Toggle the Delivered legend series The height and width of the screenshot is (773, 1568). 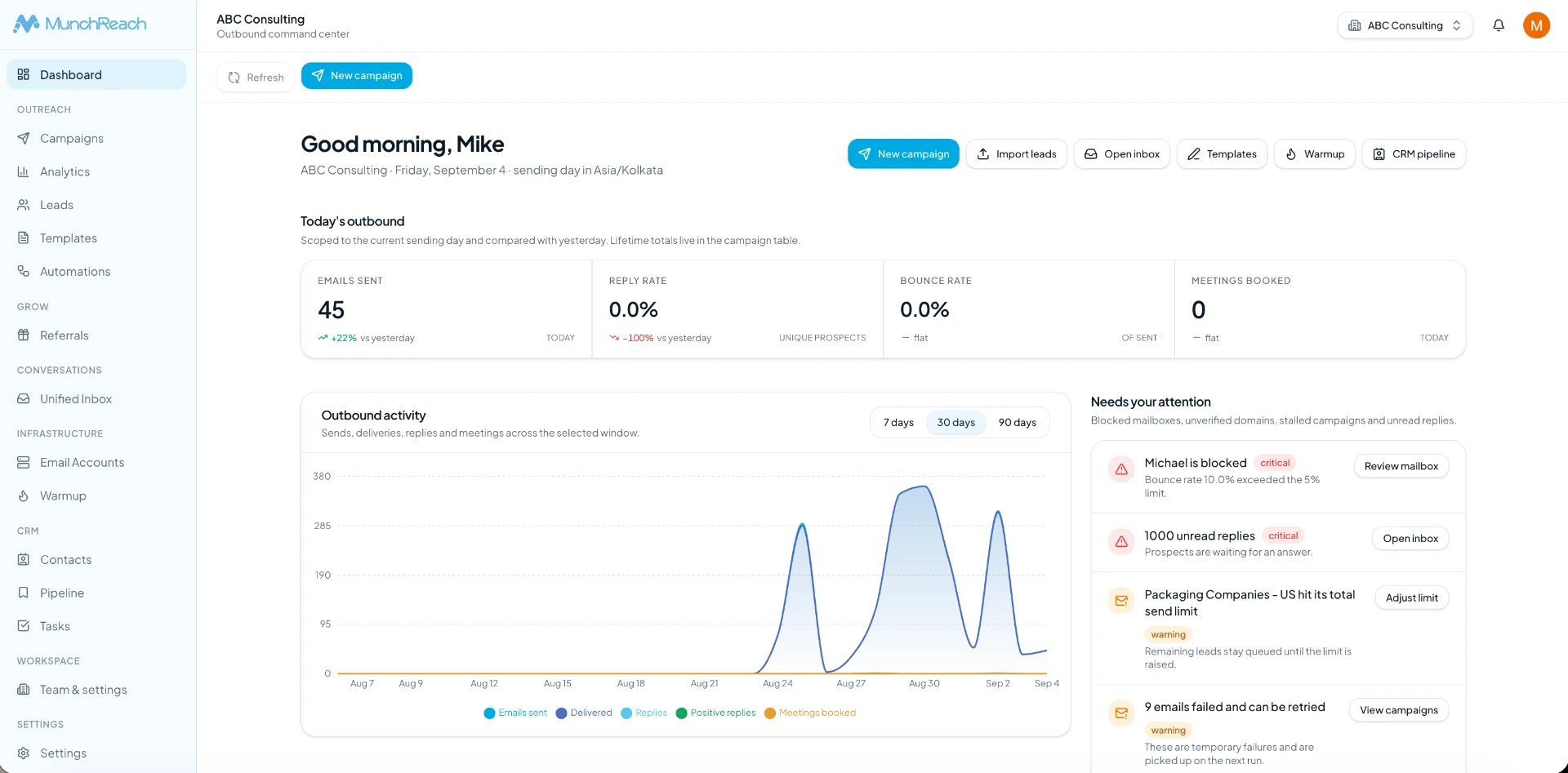[x=584, y=713]
